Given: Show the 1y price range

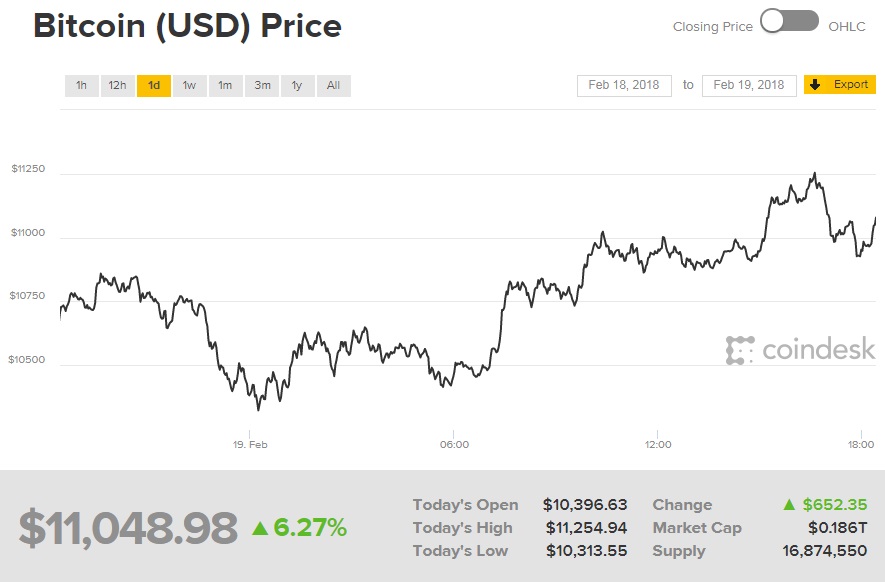Looking at the screenshot, I should pyautogui.click(x=297, y=86).
